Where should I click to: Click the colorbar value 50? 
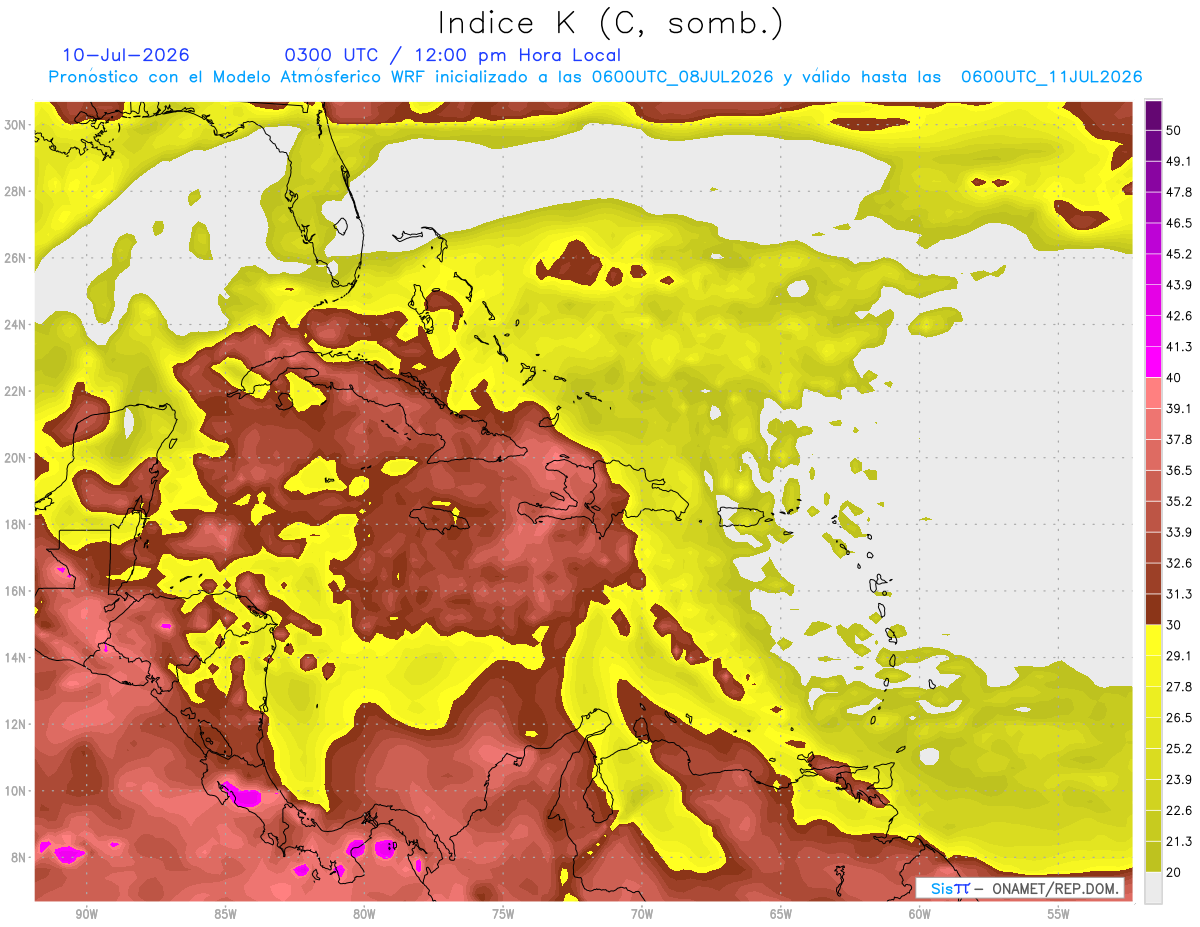pyautogui.click(x=1174, y=130)
